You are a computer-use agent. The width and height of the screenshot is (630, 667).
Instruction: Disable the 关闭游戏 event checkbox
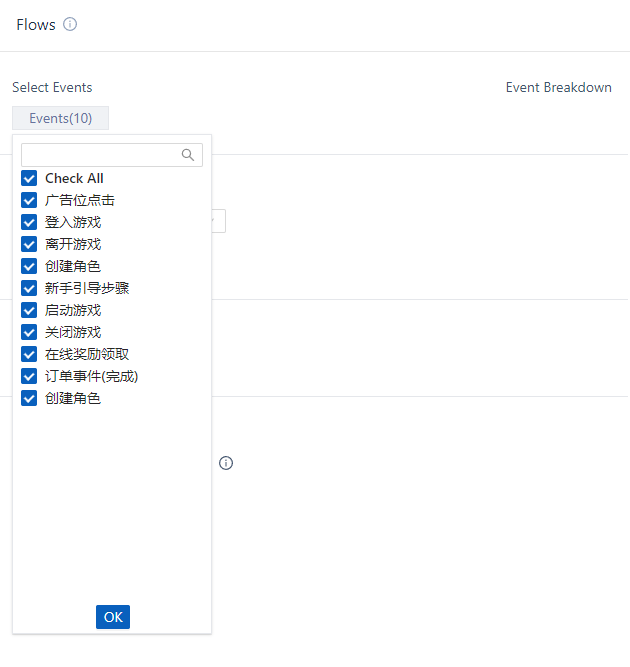point(29,332)
